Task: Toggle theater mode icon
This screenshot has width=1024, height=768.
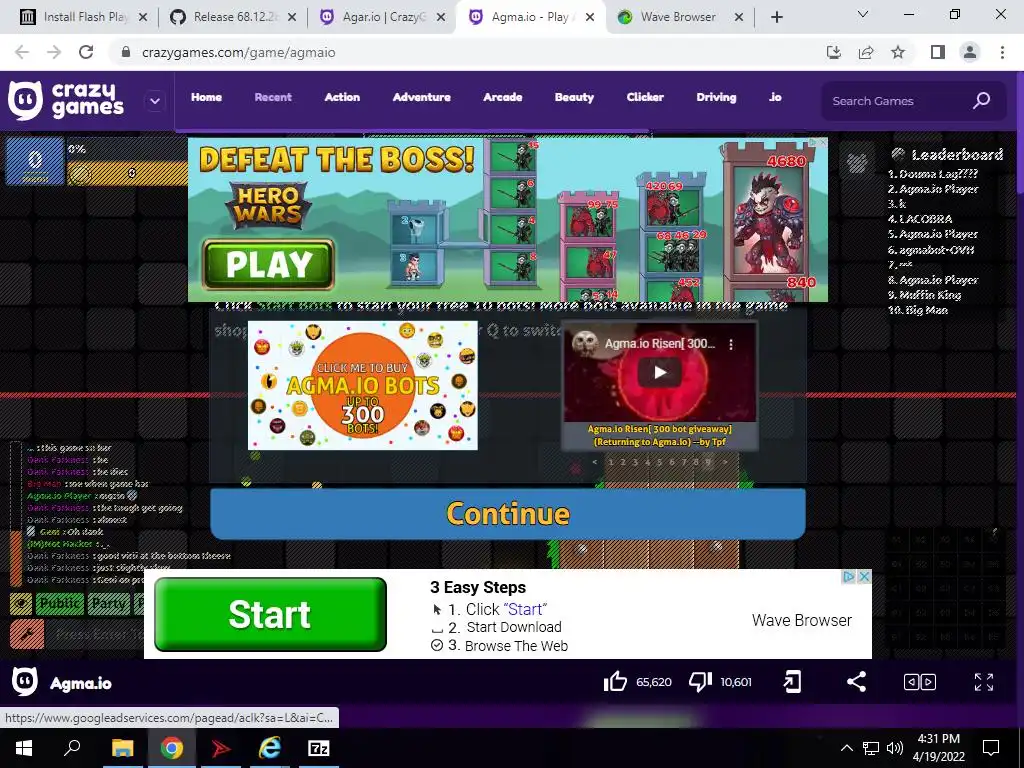Action: point(920,682)
